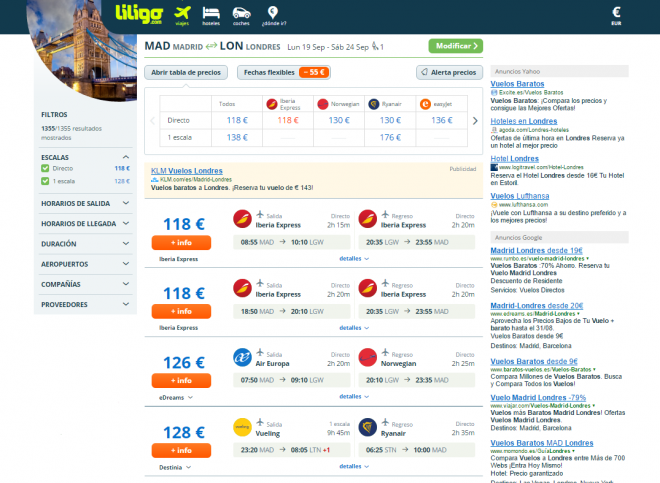Open the Vuelos Baratos MAD Londres link
Image resolution: width=660 pixels, height=483 pixels.
[x=542, y=443]
